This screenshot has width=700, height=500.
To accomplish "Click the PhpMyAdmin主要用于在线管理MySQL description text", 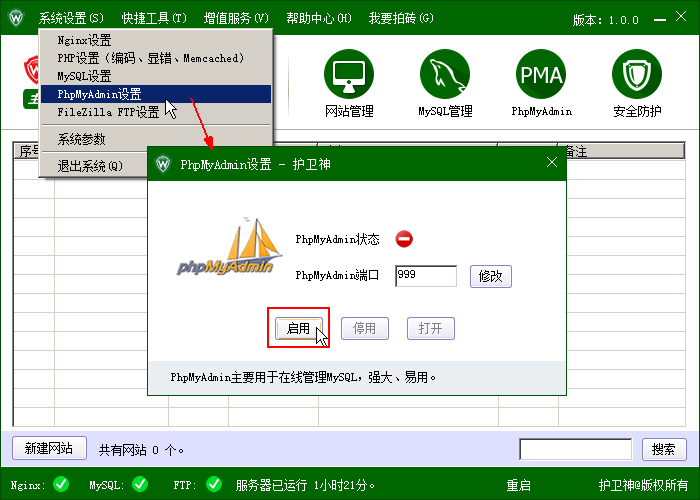I will [304, 378].
